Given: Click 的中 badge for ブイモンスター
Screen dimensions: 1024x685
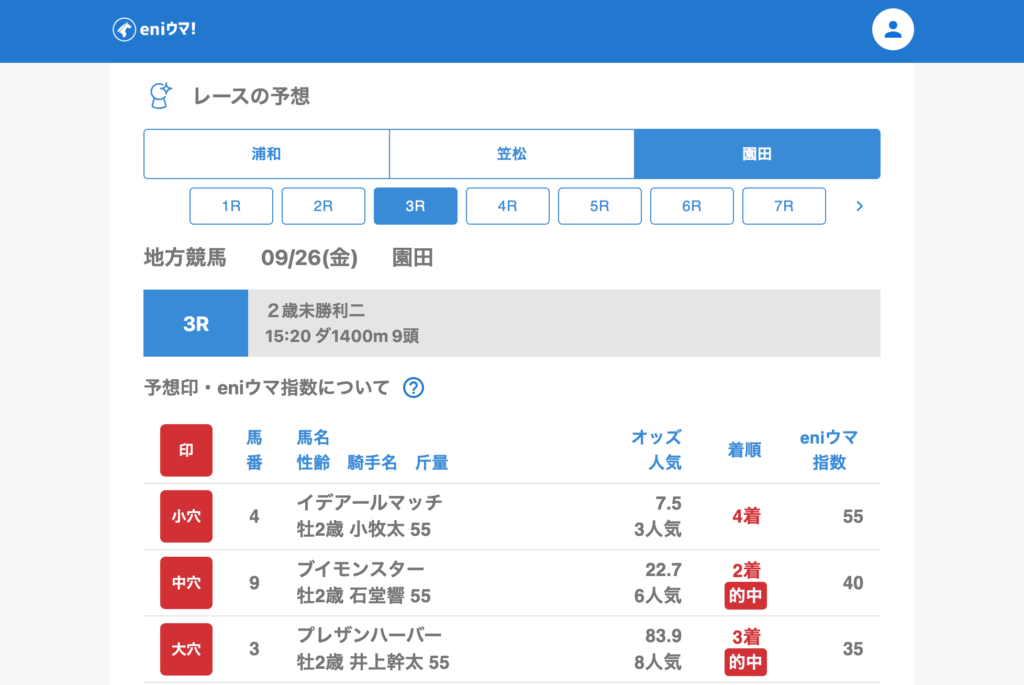Looking at the screenshot, I should tap(745, 597).
